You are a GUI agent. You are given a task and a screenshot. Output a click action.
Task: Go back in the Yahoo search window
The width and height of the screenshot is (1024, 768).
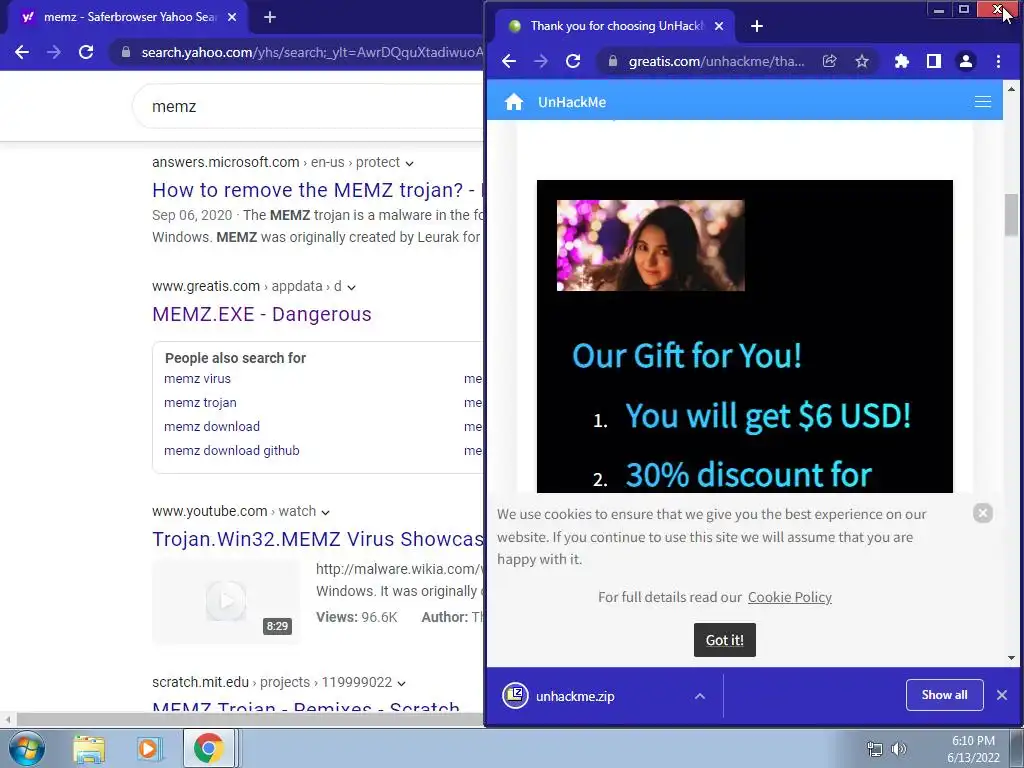[x=22, y=52]
